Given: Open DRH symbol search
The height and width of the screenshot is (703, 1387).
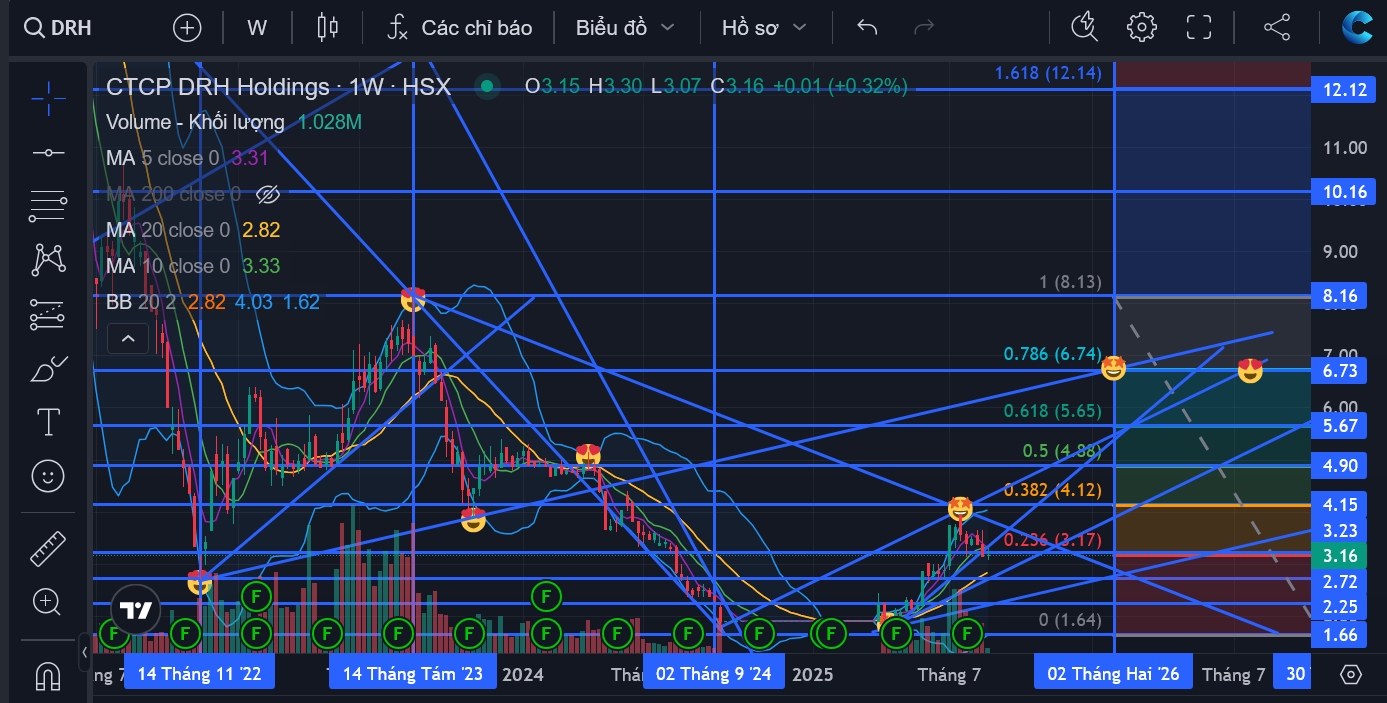Looking at the screenshot, I should [x=58, y=28].
